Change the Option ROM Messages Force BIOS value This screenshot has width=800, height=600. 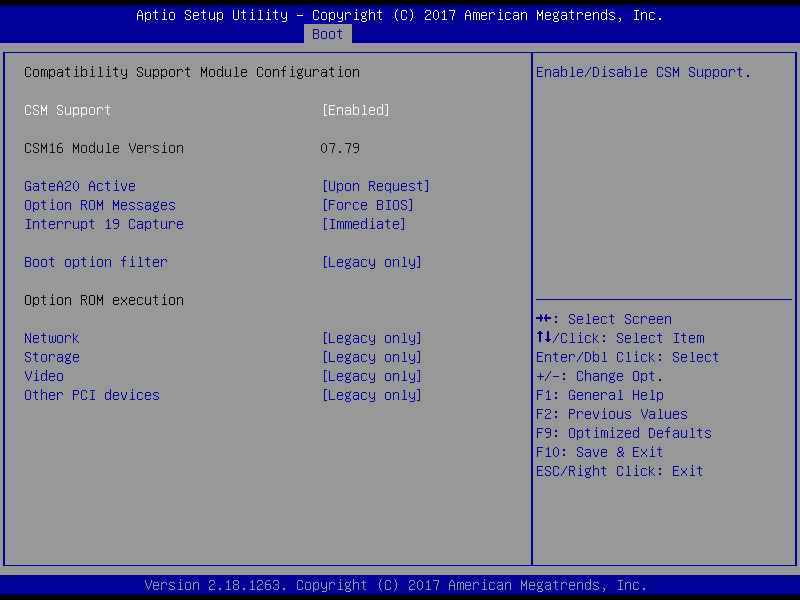[367, 205]
